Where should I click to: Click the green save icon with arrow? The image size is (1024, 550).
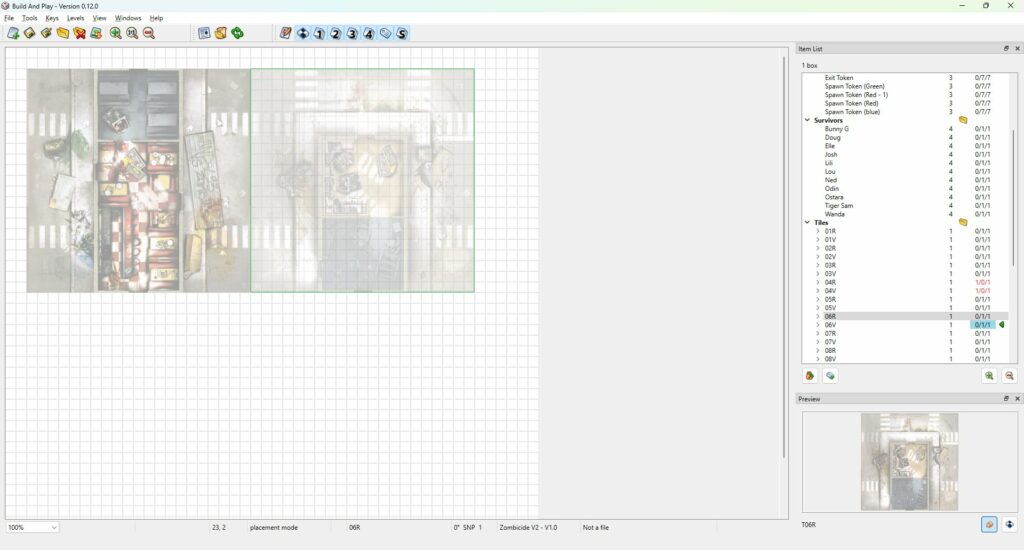tap(96, 33)
